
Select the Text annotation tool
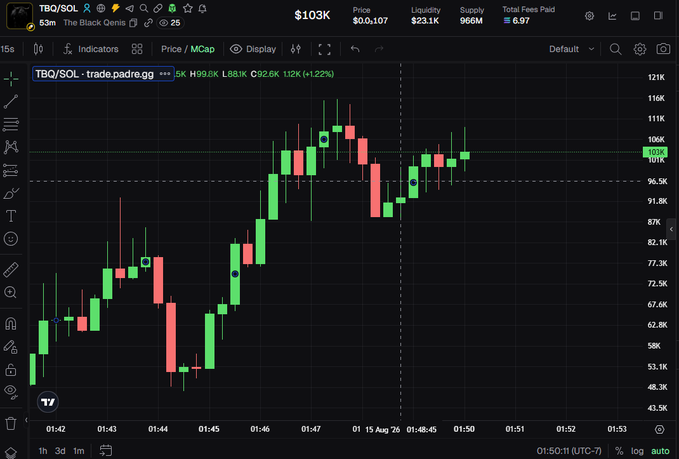pos(11,216)
